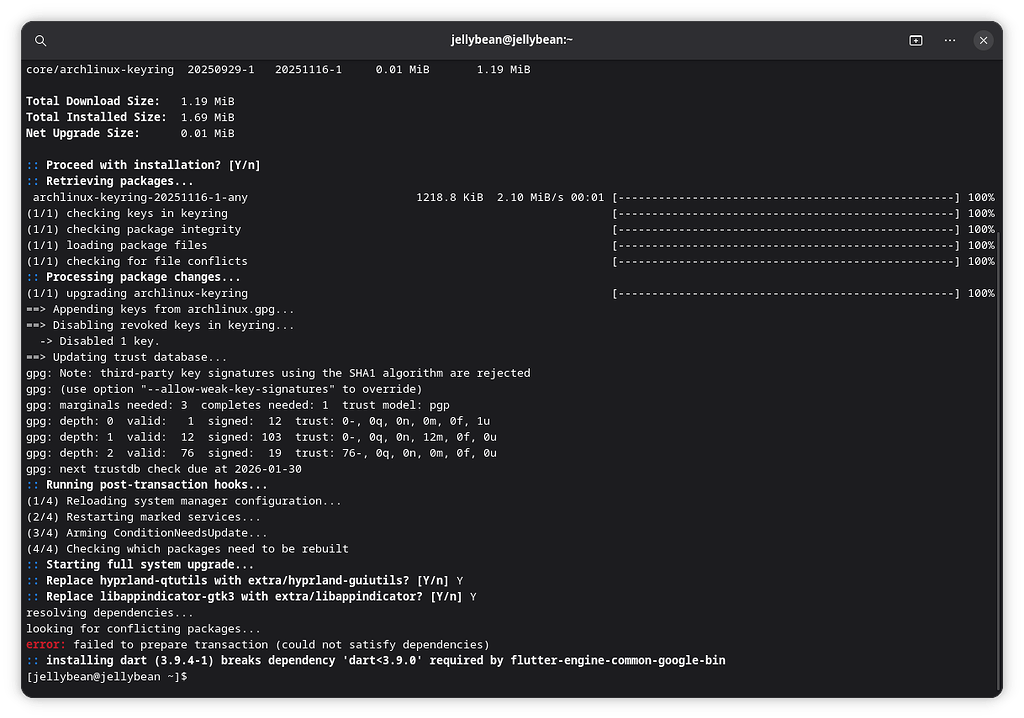Click the 'checking package integrity' progress bar
Screen dimensions: 1024x718
tap(786, 229)
